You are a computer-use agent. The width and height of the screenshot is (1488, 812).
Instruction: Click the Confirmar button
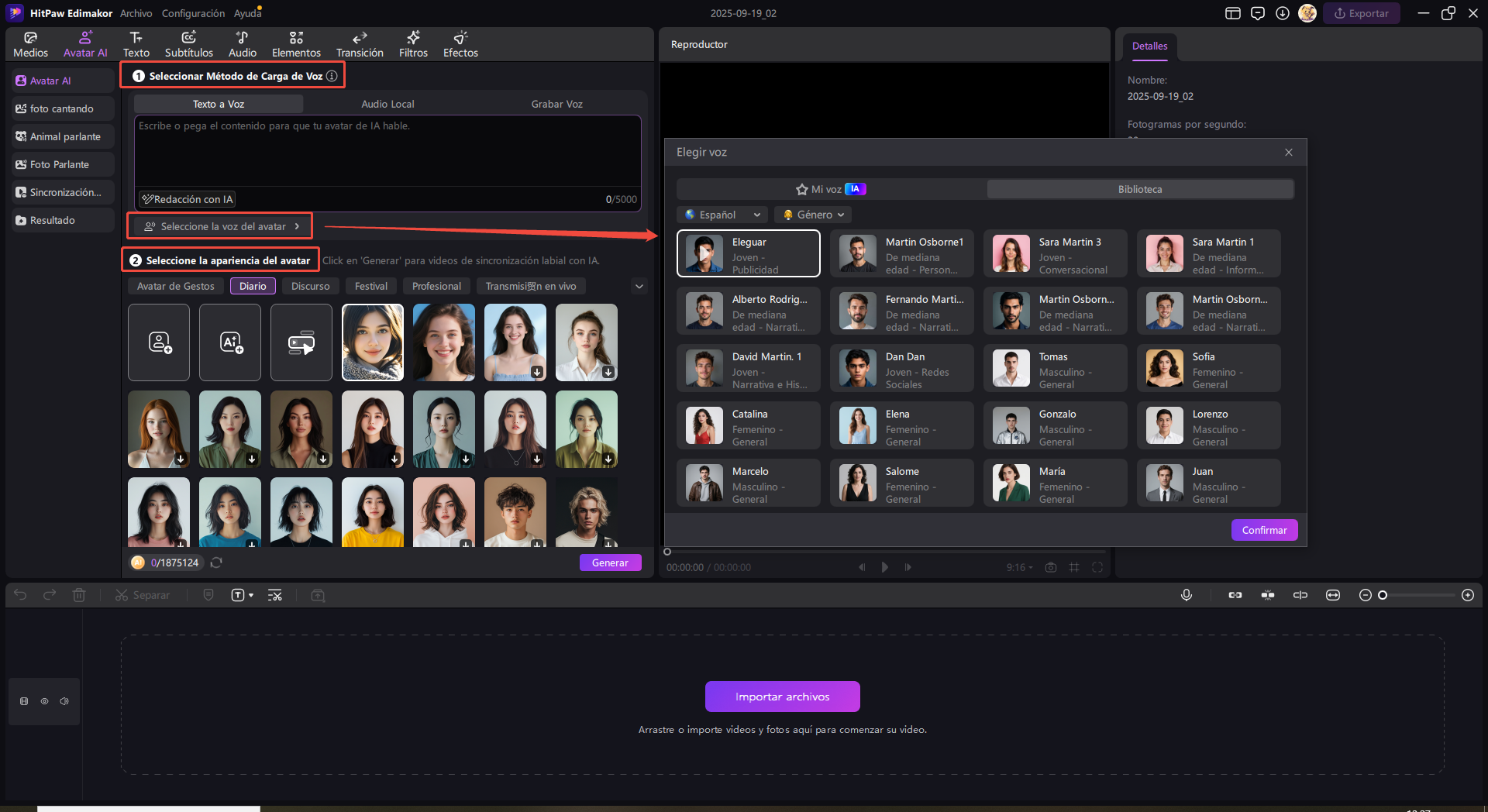click(x=1264, y=530)
